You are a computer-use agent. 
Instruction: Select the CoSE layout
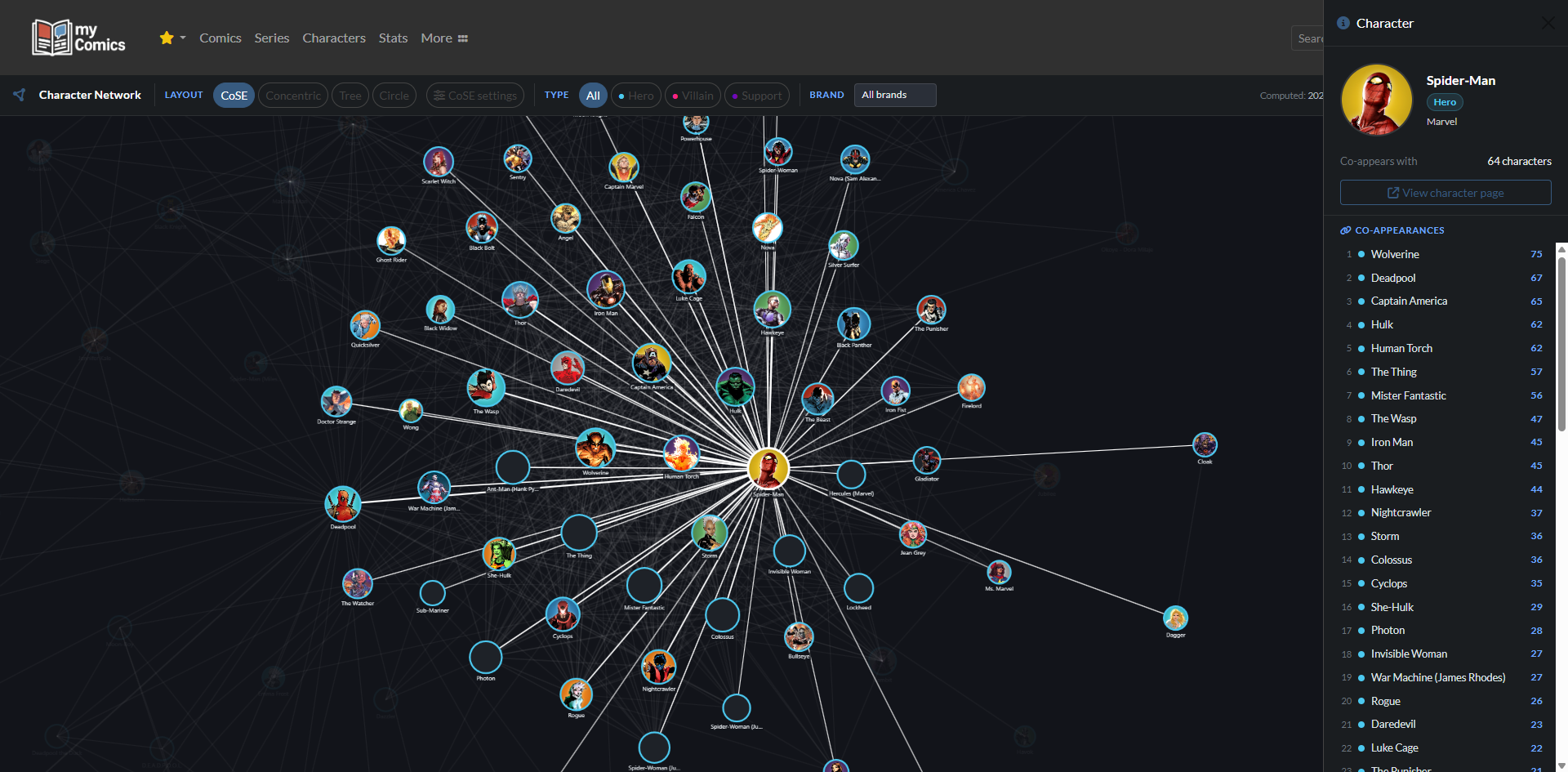[x=234, y=96]
